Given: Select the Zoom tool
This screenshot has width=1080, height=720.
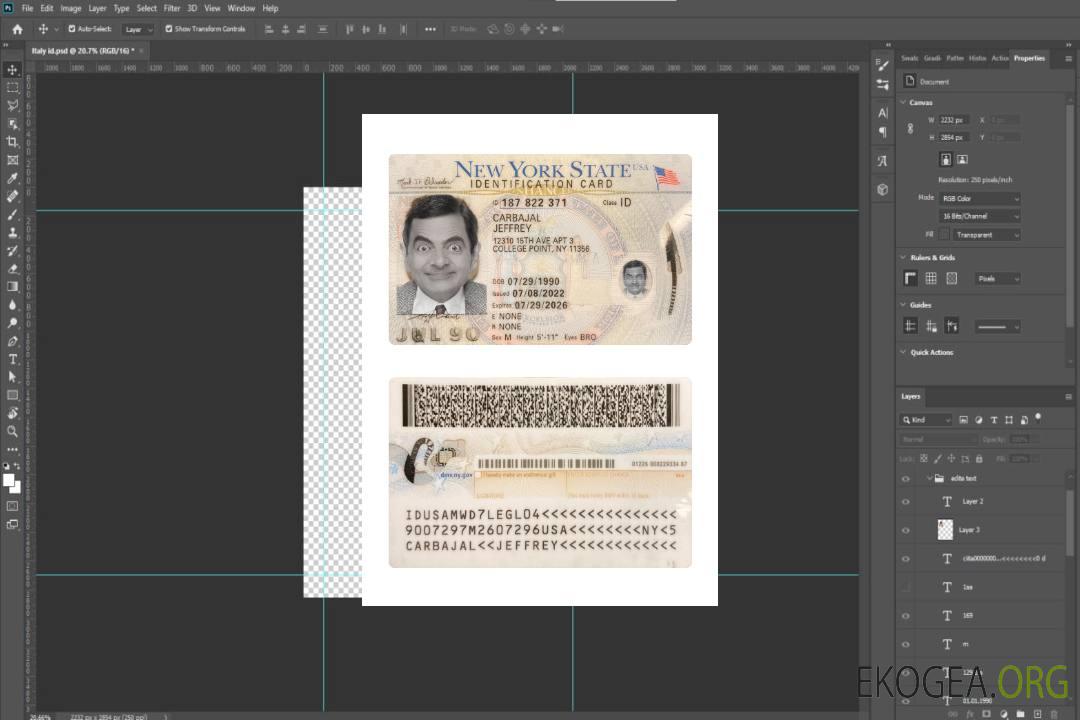Looking at the screenshot, I should click(12, 431).
